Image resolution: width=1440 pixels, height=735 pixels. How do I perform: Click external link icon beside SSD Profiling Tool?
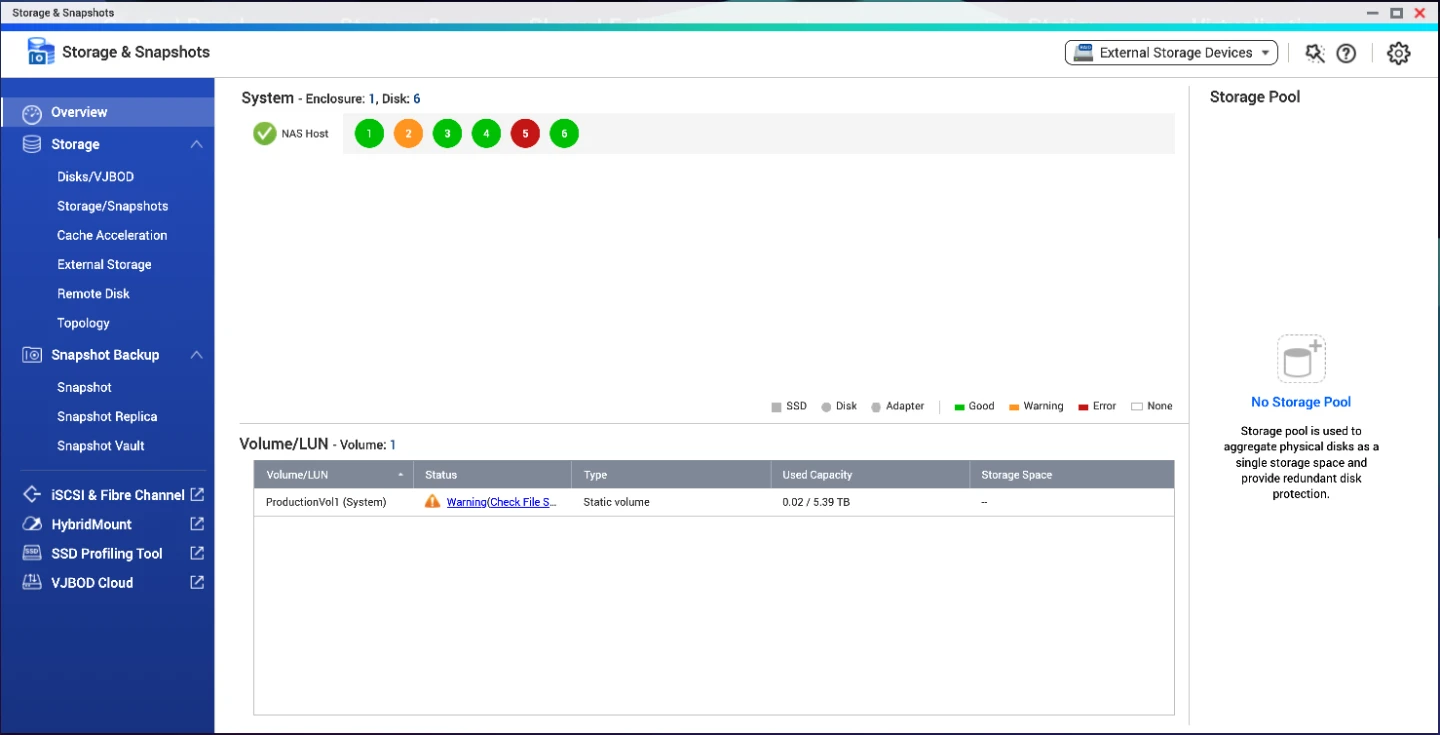tap(197, 552)
